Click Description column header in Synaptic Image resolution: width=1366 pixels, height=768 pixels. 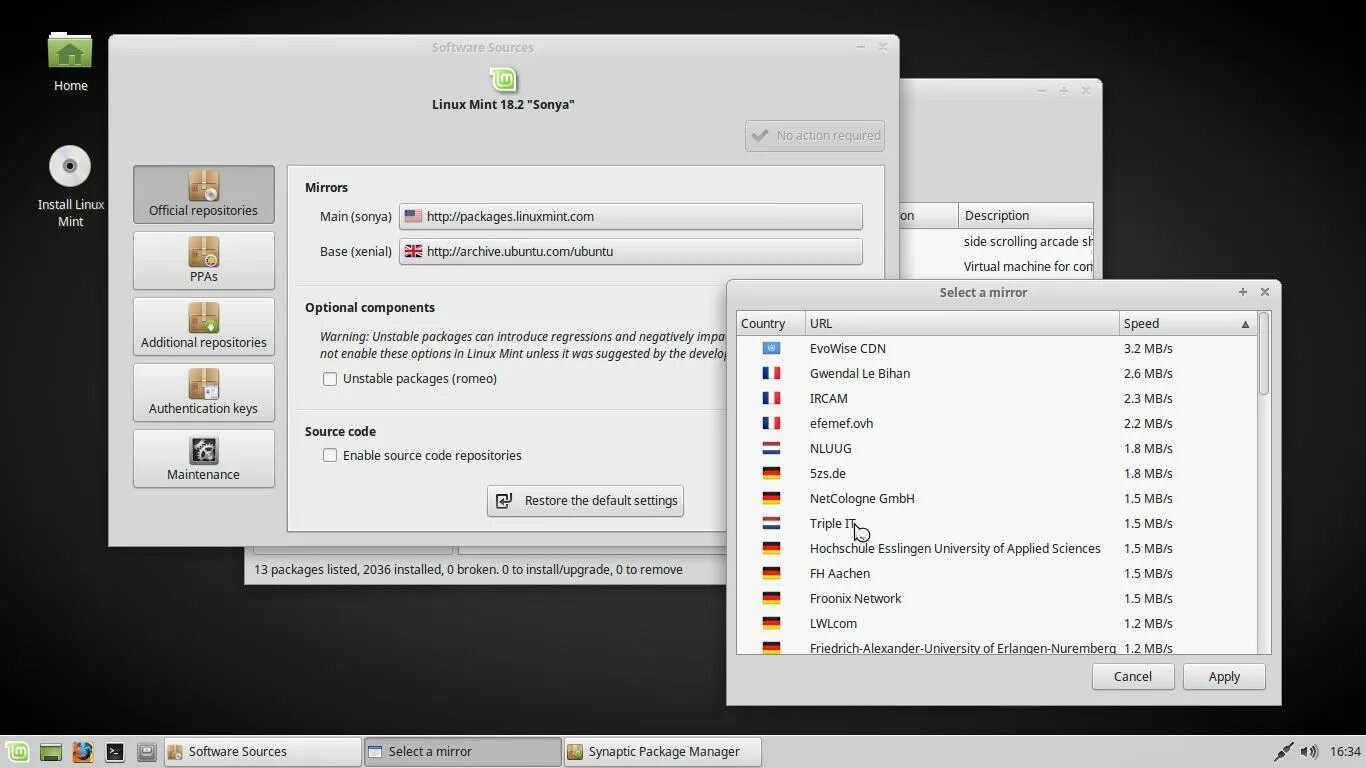1025,215
